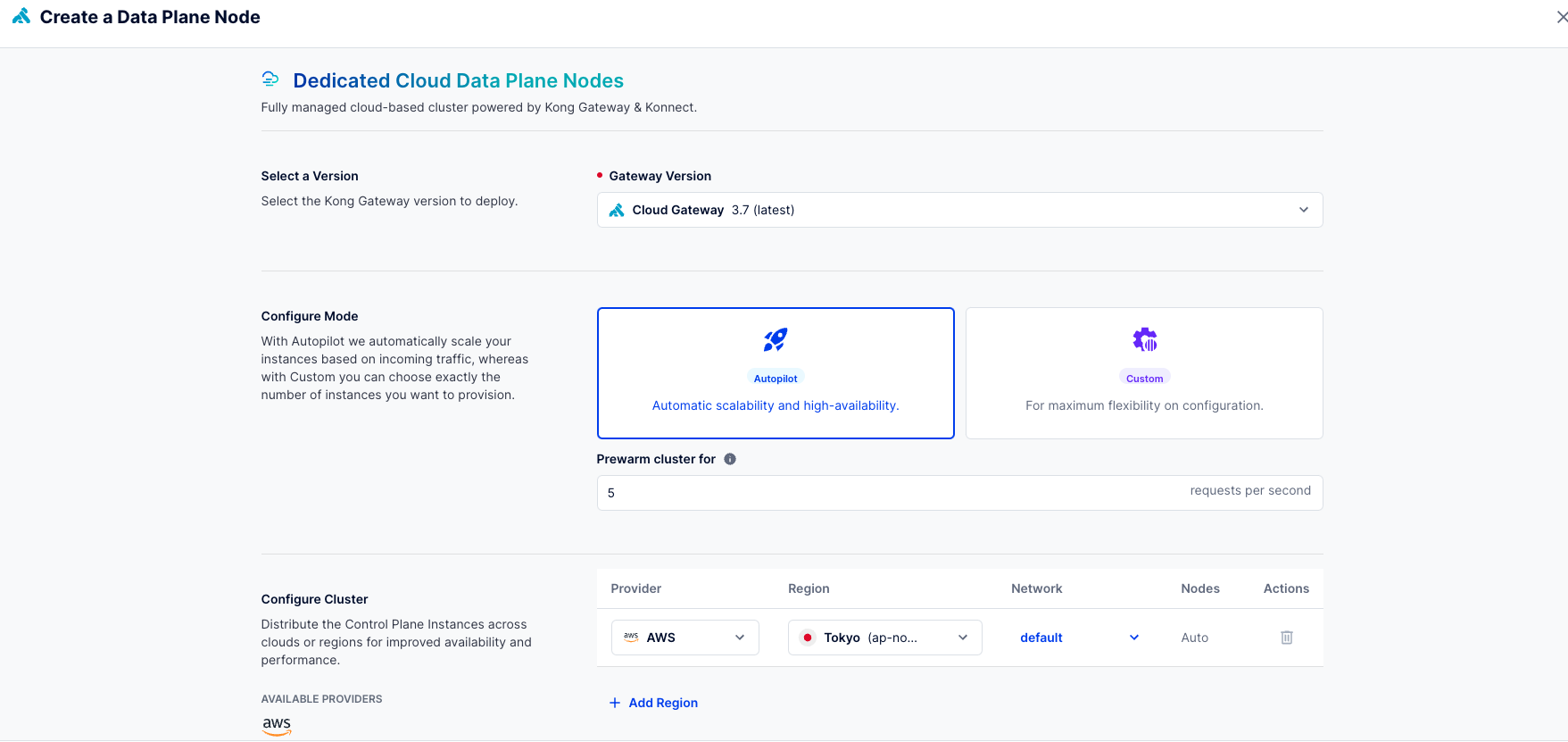
Task: Focus the Prewarm cluster requests input field
Action: pyautogui.click(x=959, y=493)
